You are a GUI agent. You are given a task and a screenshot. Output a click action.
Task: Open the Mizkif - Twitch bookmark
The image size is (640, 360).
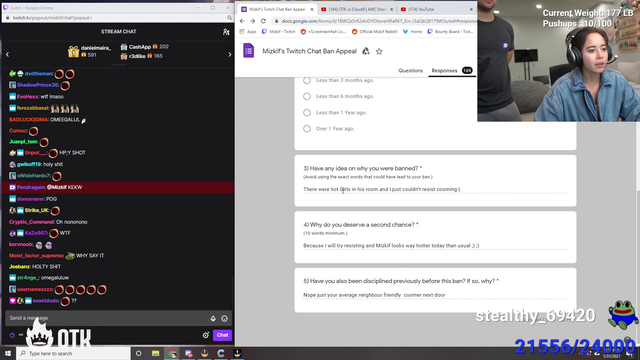click(279, 31)
